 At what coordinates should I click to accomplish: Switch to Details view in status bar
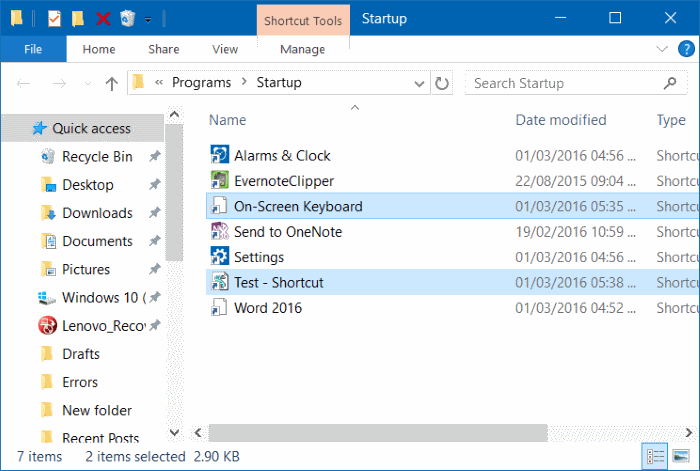click(x=655, y=456)
